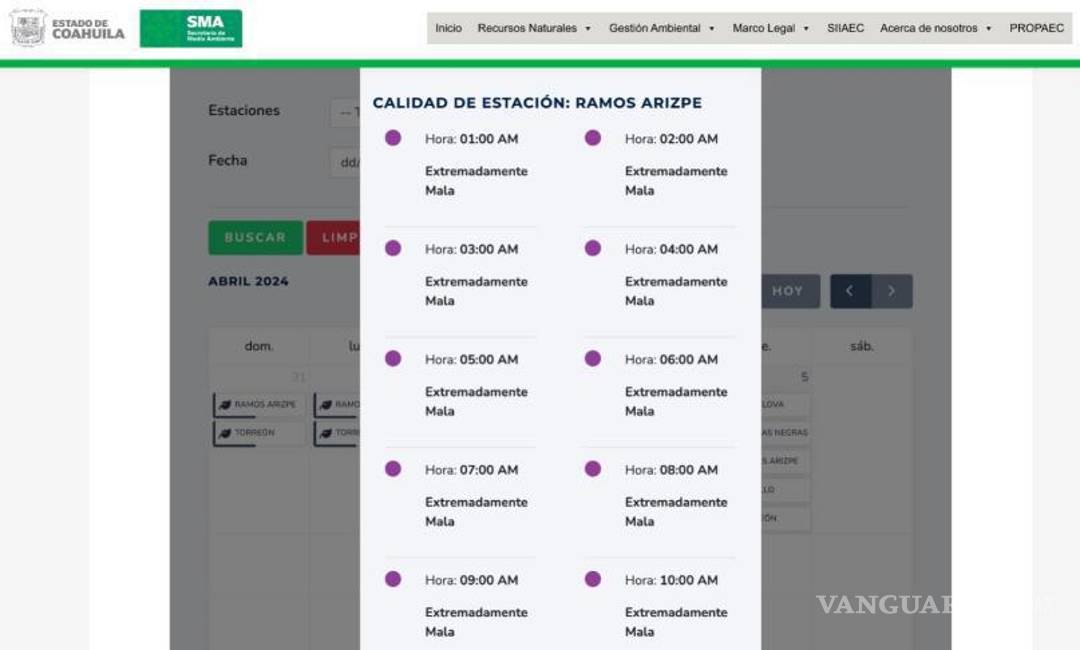Screen dimensions: 1080x650
Task: Advance to next month with the right chevron
Action: click(x=891, y=291)
